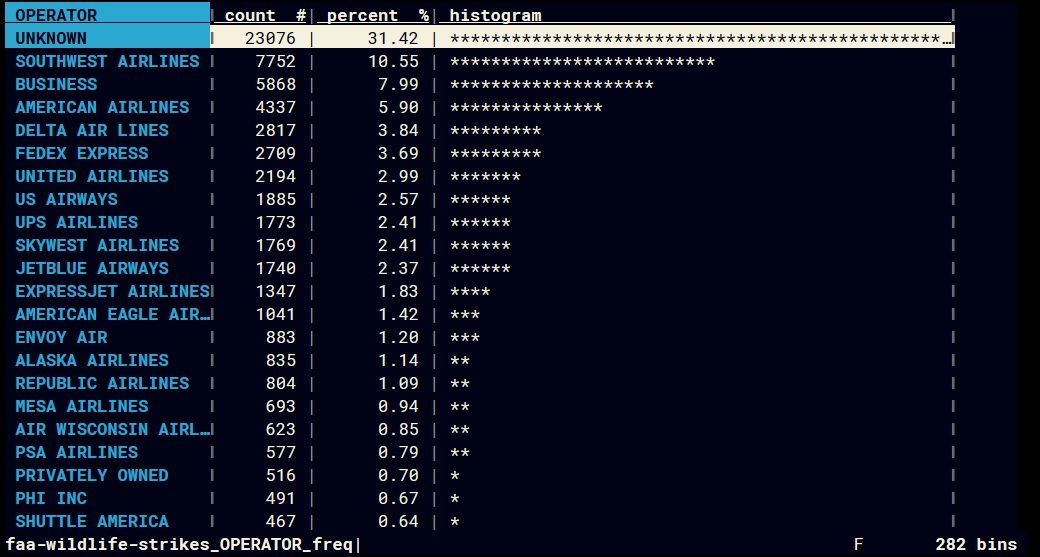1040x557 pixels.
Task: Click percent cell 2.99
Action: [399, 176]
